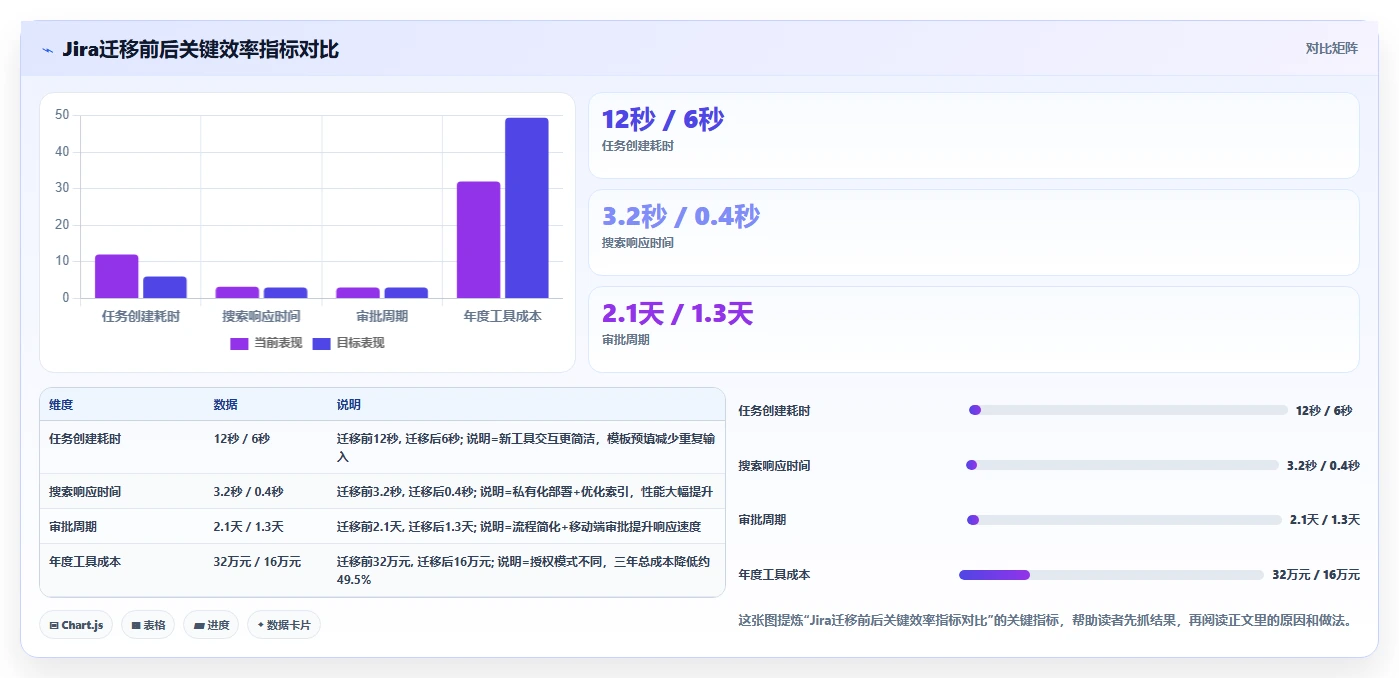Click progress value 12秒 / 6秒
The image size is (1399, 678).
coord(1323,410)
